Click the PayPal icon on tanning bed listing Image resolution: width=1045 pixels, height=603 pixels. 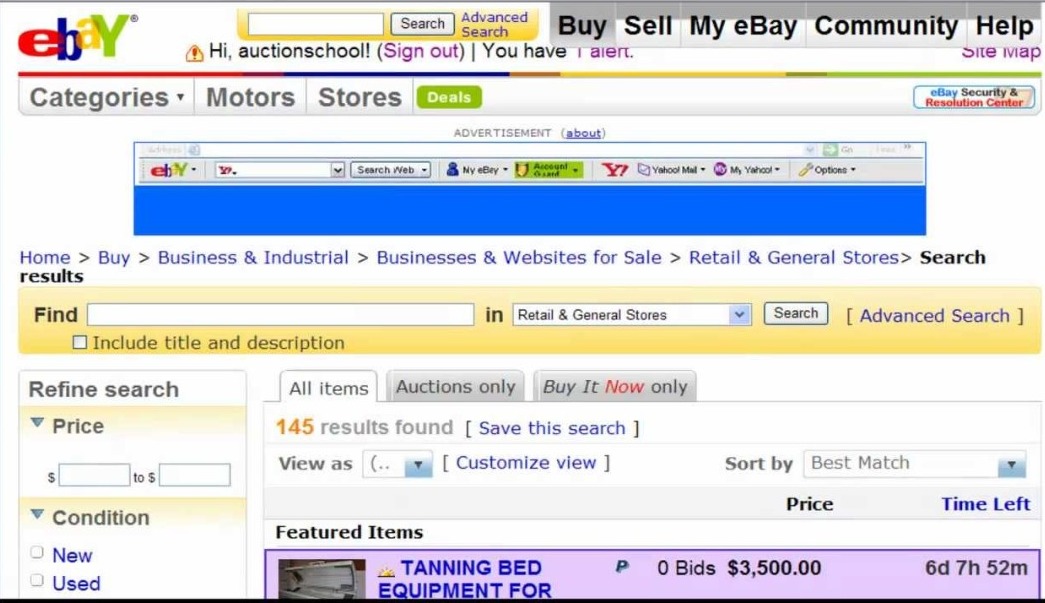pyautogui.click(x=622, y=567)
